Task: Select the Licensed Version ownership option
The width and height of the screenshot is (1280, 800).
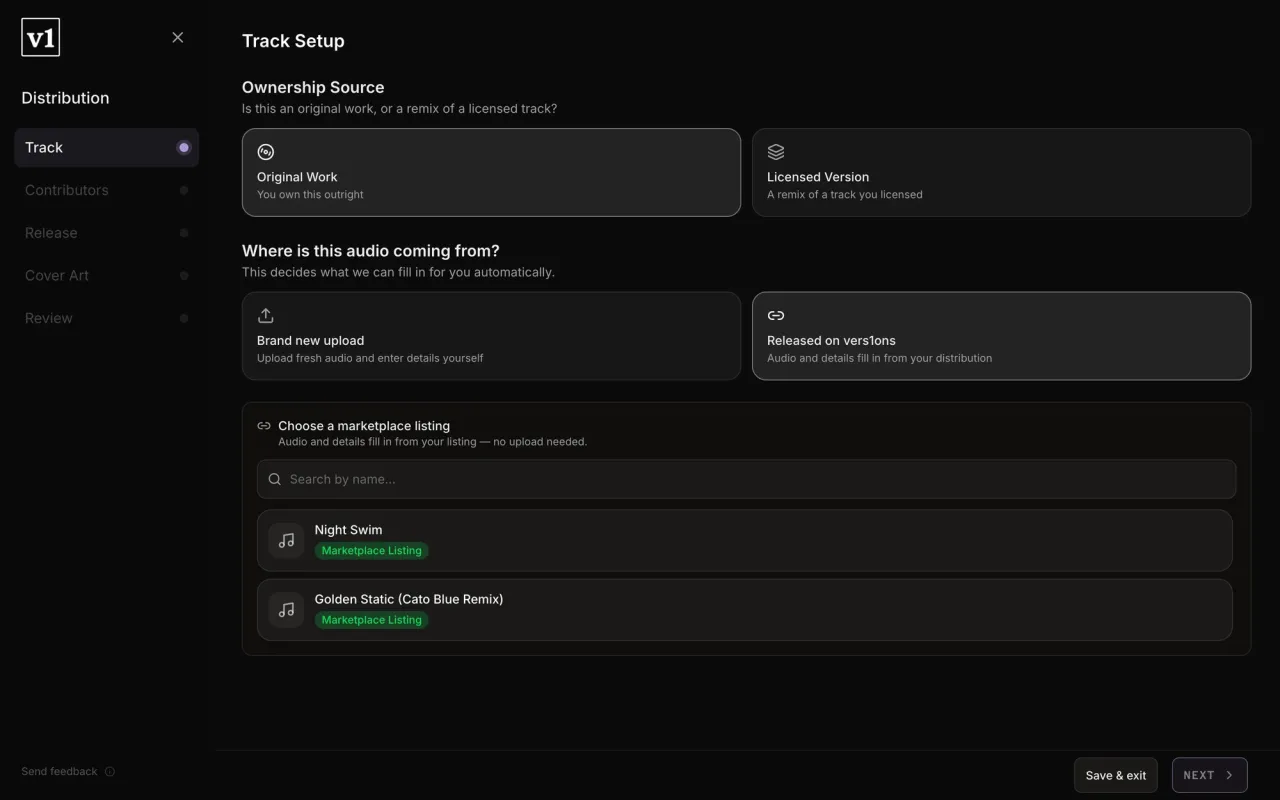Action: point(1001,172)
